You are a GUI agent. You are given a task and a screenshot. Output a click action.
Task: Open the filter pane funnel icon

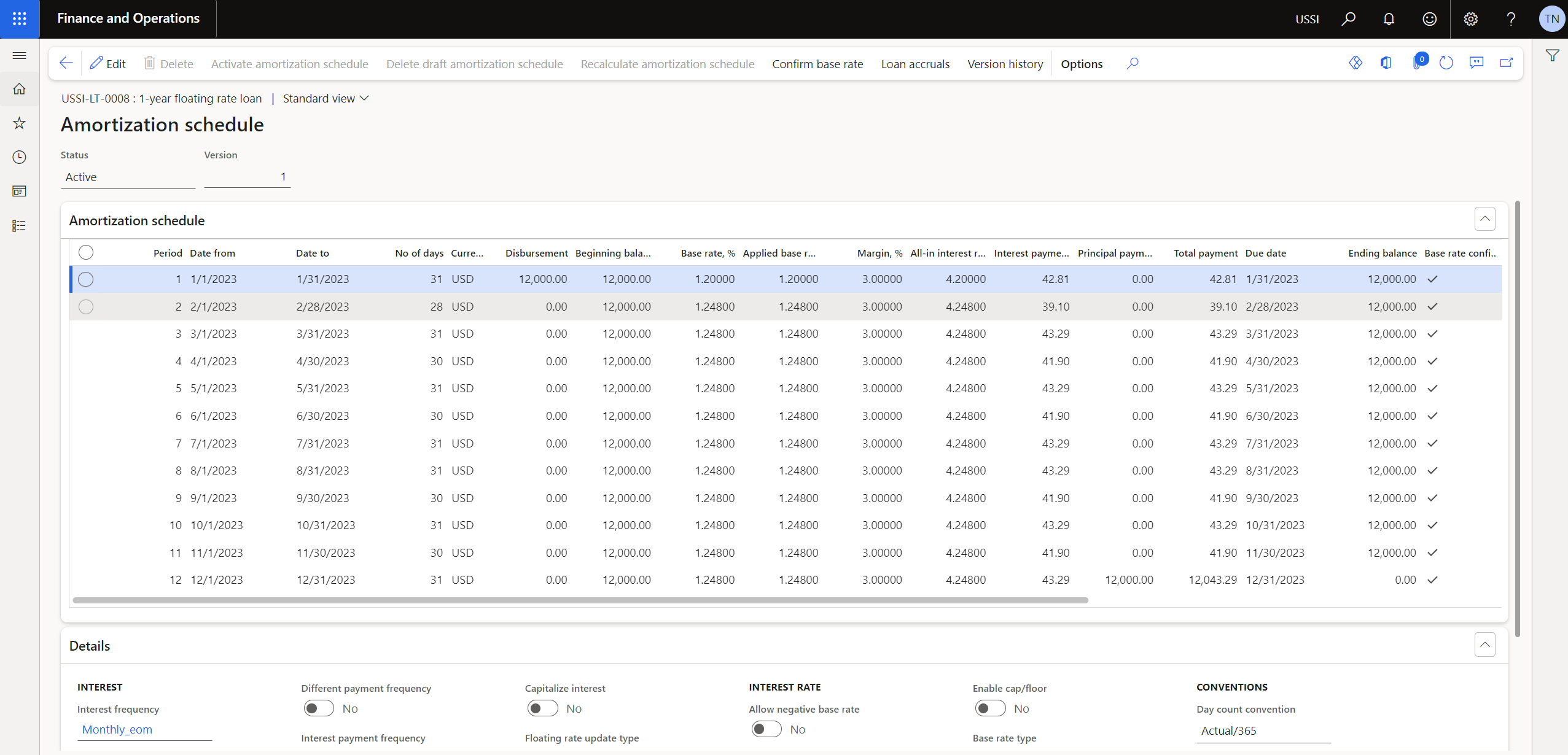pos(1553,55)
